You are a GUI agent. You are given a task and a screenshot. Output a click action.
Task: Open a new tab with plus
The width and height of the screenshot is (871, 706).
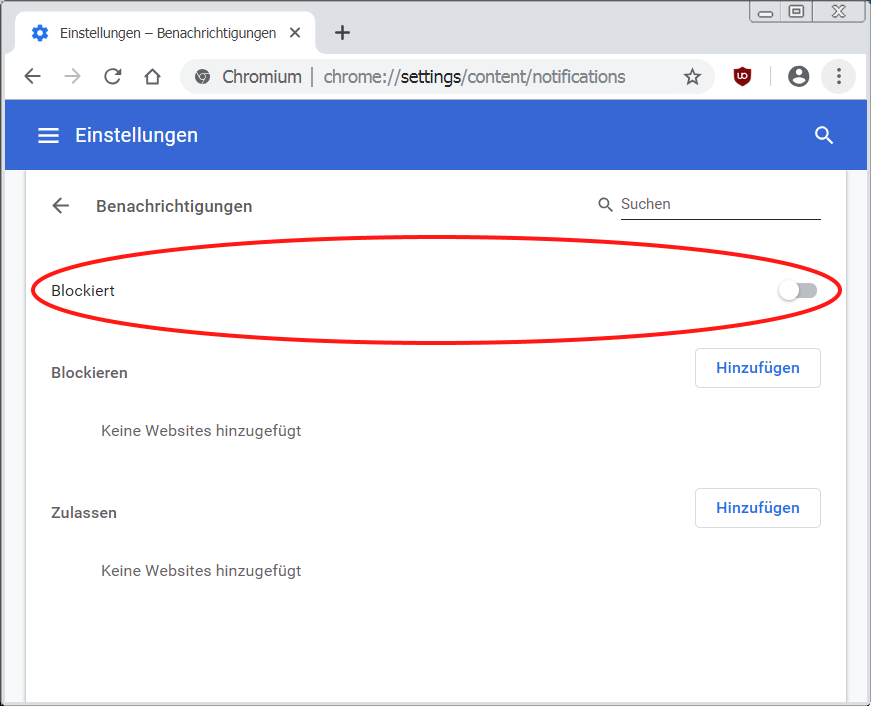tap(342, 33)
